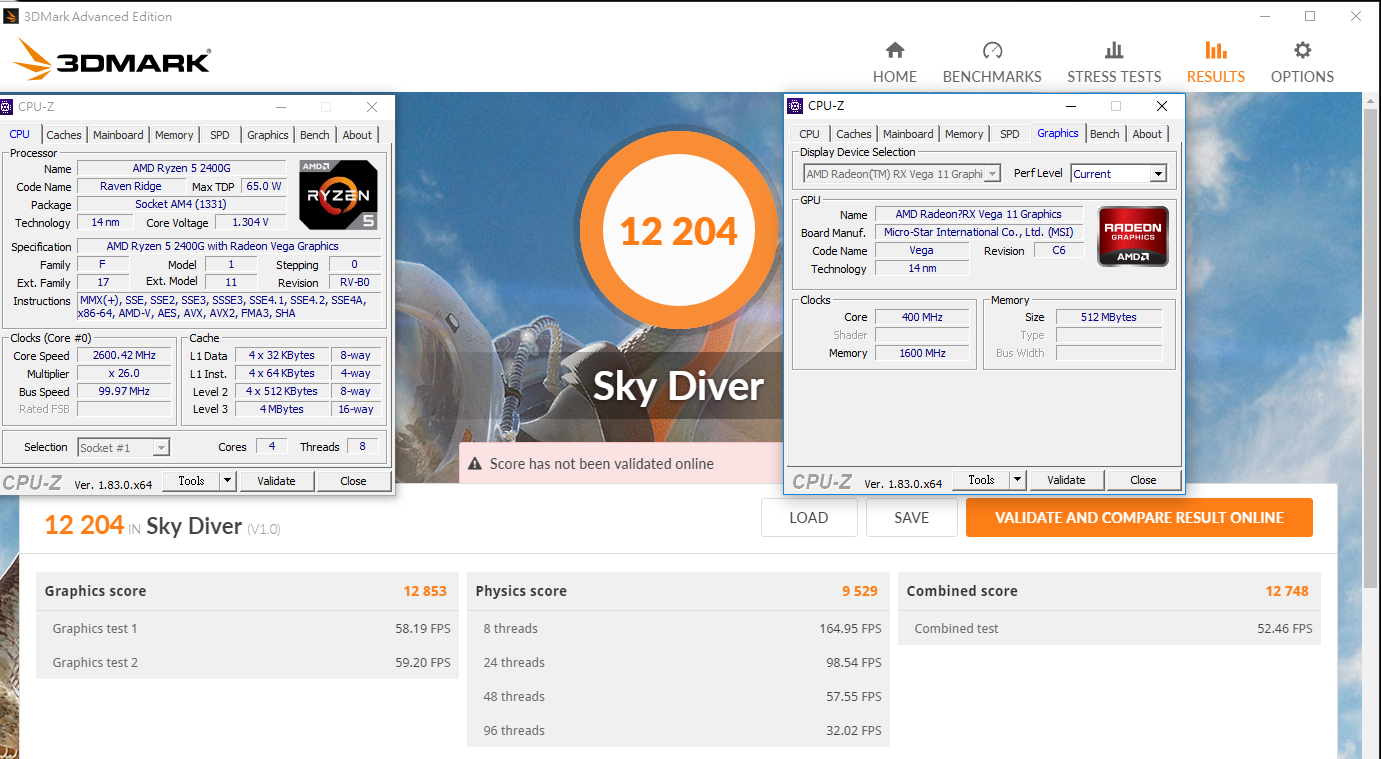This screenshot has height=759, width=1381.
Task: Open About tab in left CPU-Z
Action: pos(357,135)
